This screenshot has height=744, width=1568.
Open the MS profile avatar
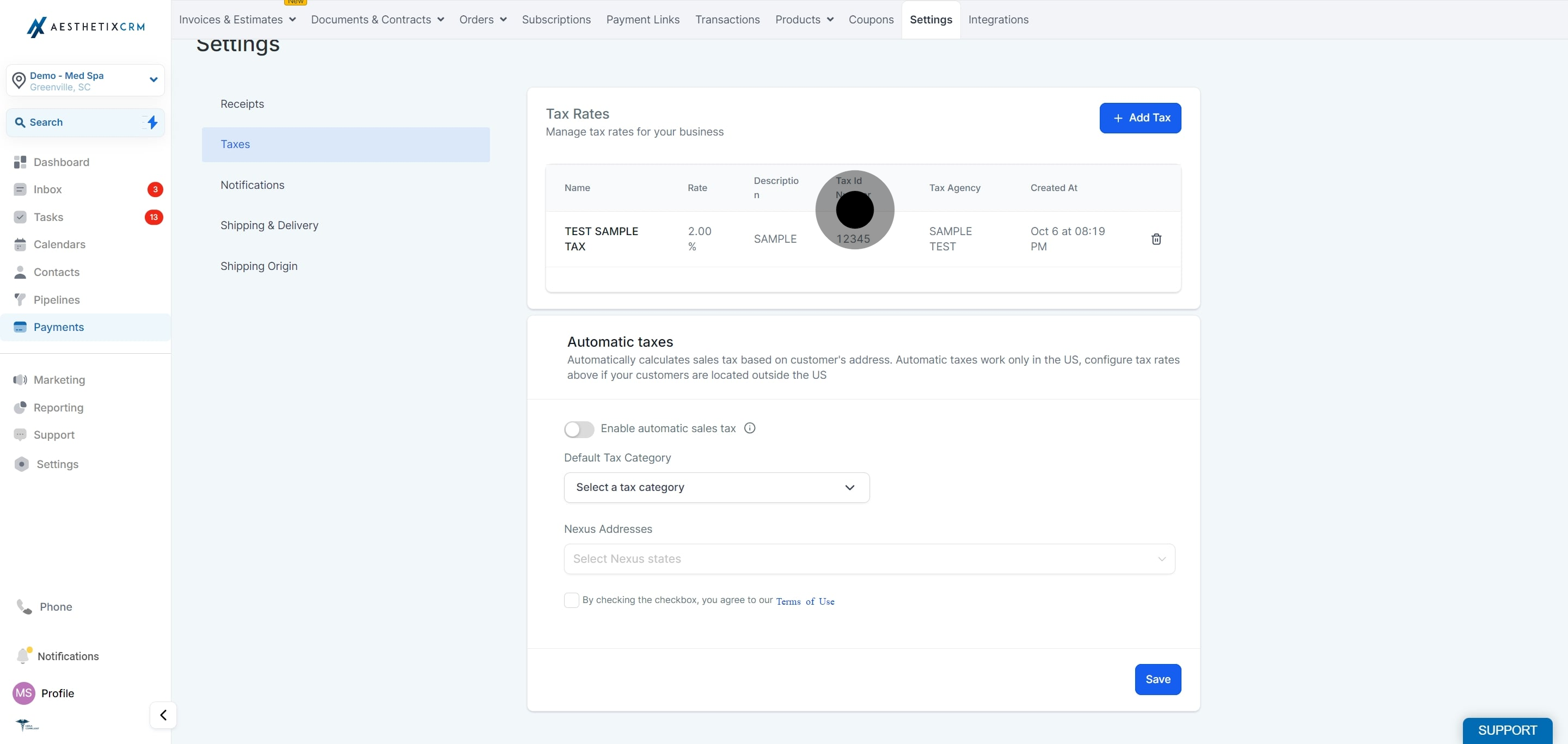click(x=24, y=693)
